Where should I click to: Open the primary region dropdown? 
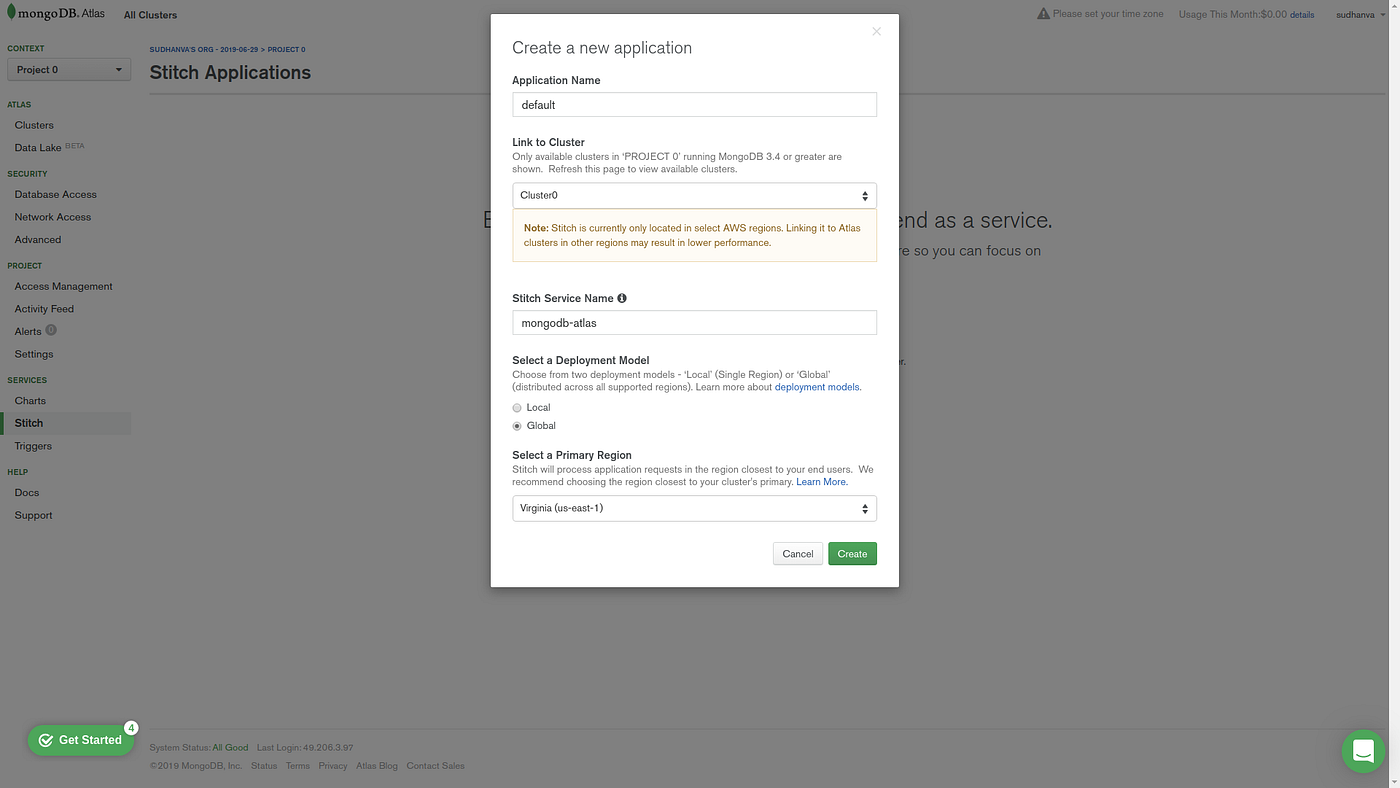point(694,508)
